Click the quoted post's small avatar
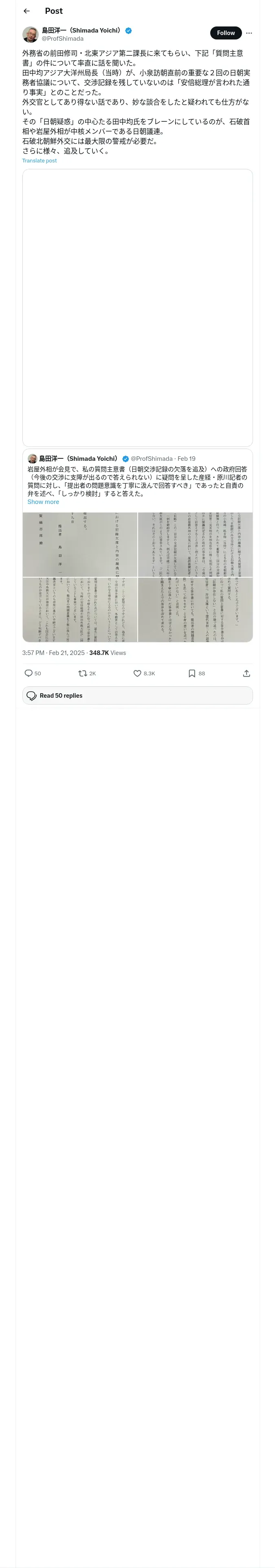Viewport: 275px width, 1568px height. coord(32,458)
